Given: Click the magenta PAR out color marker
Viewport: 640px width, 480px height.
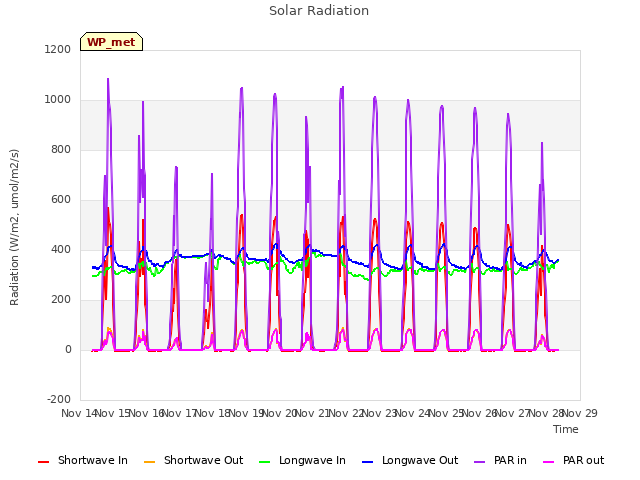Looking at the screenshot, I should coord(549,462).
